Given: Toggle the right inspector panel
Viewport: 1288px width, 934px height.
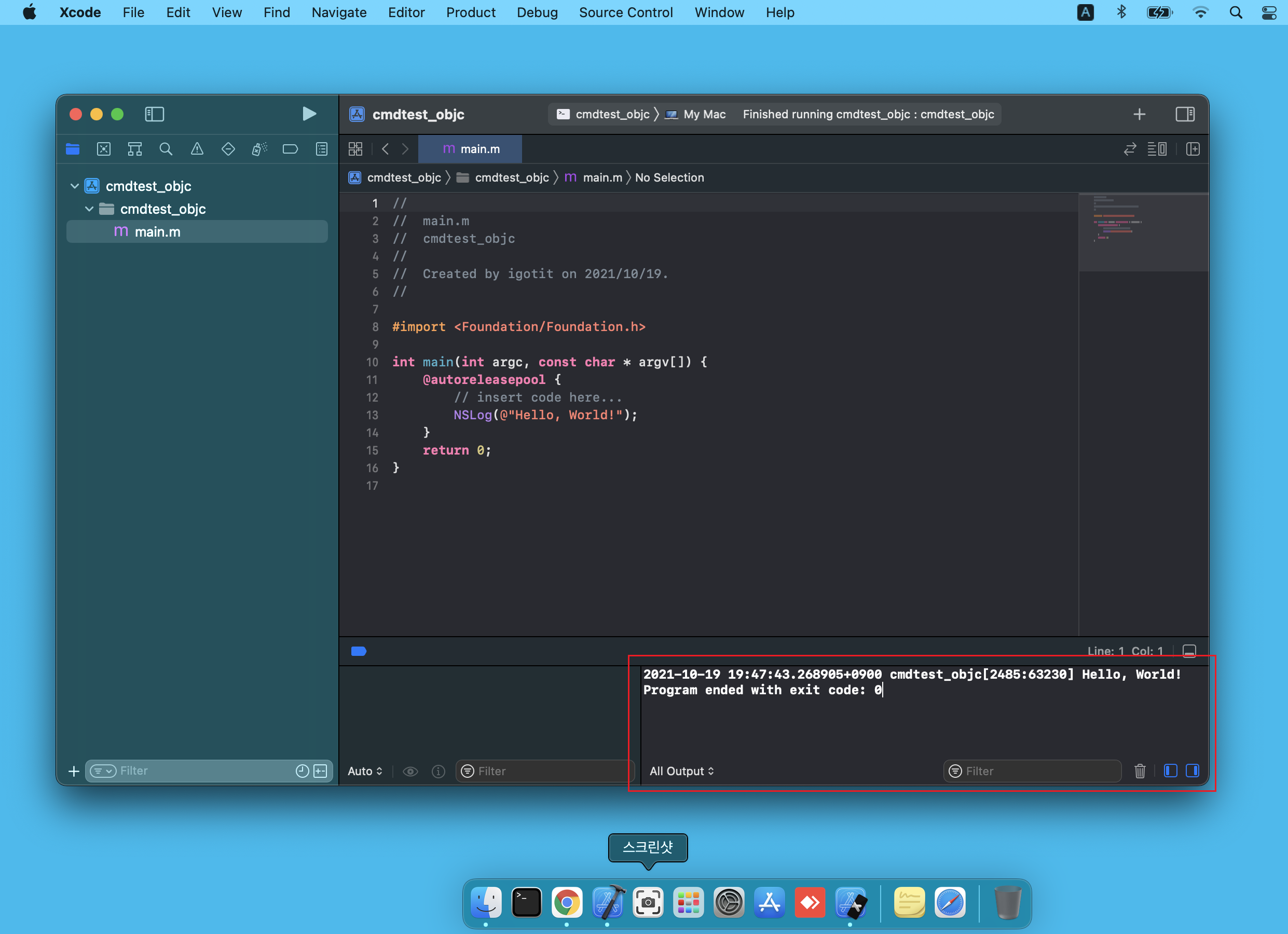Looking at the screenshot, I should (1185, 114).
